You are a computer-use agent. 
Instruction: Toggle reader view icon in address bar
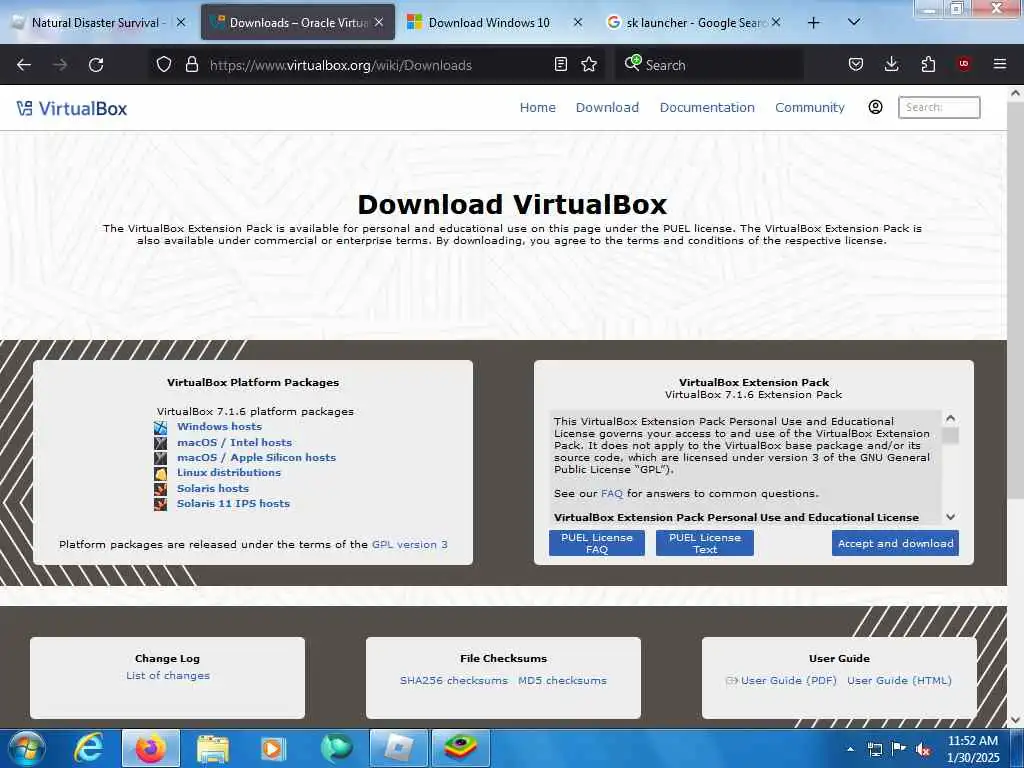coord(560,64)
